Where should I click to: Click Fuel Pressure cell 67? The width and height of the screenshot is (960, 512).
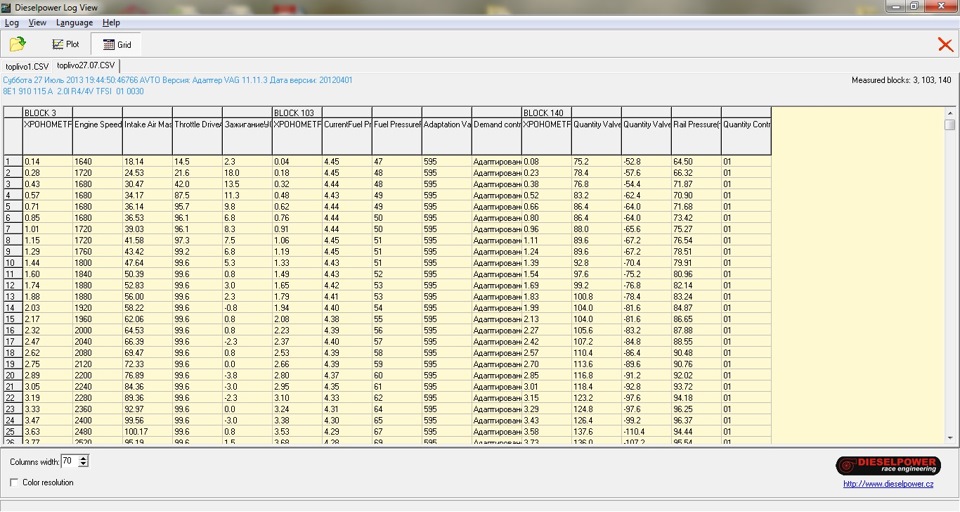coord(397,431)
